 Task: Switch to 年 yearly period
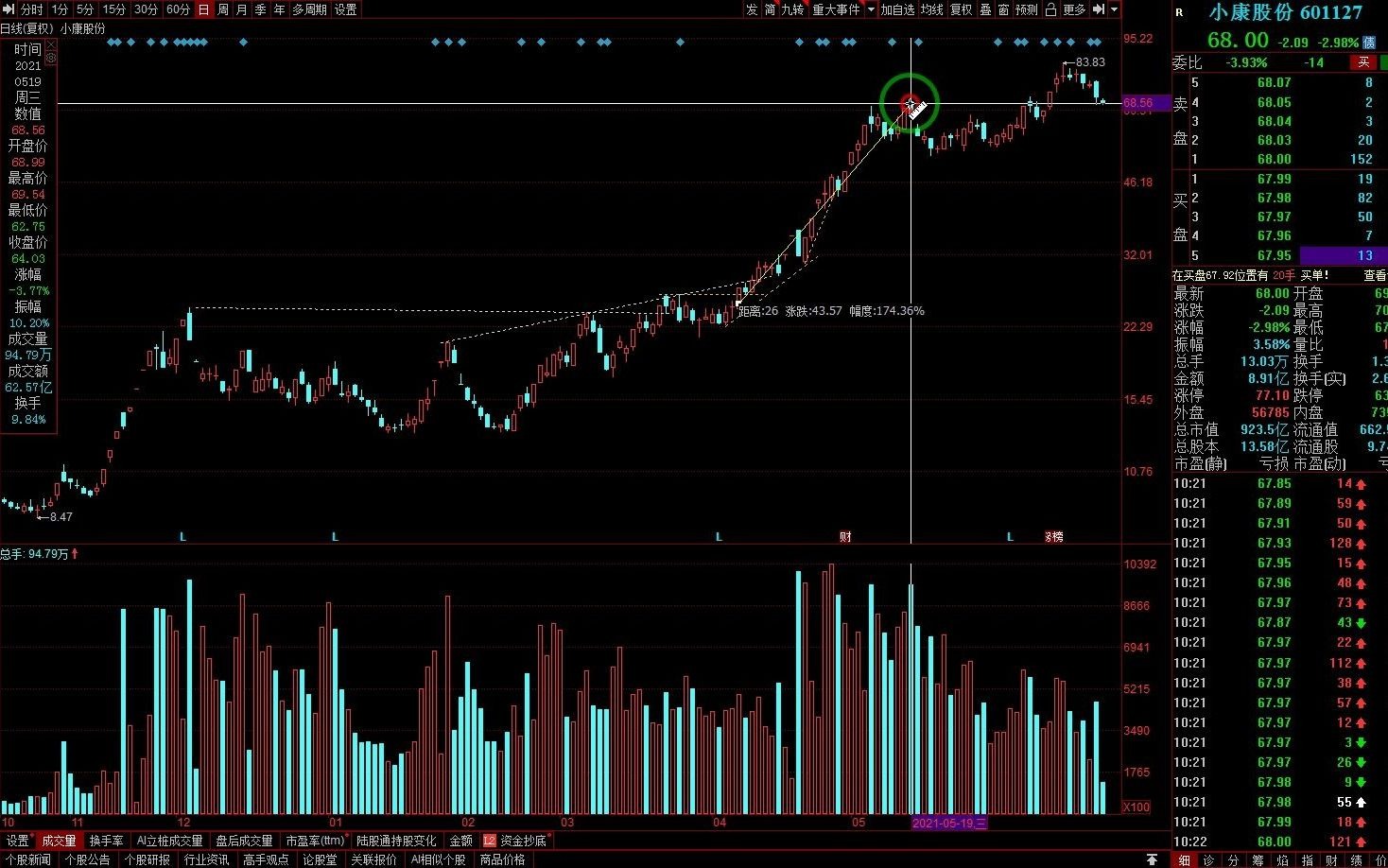(x=280, y=9)
